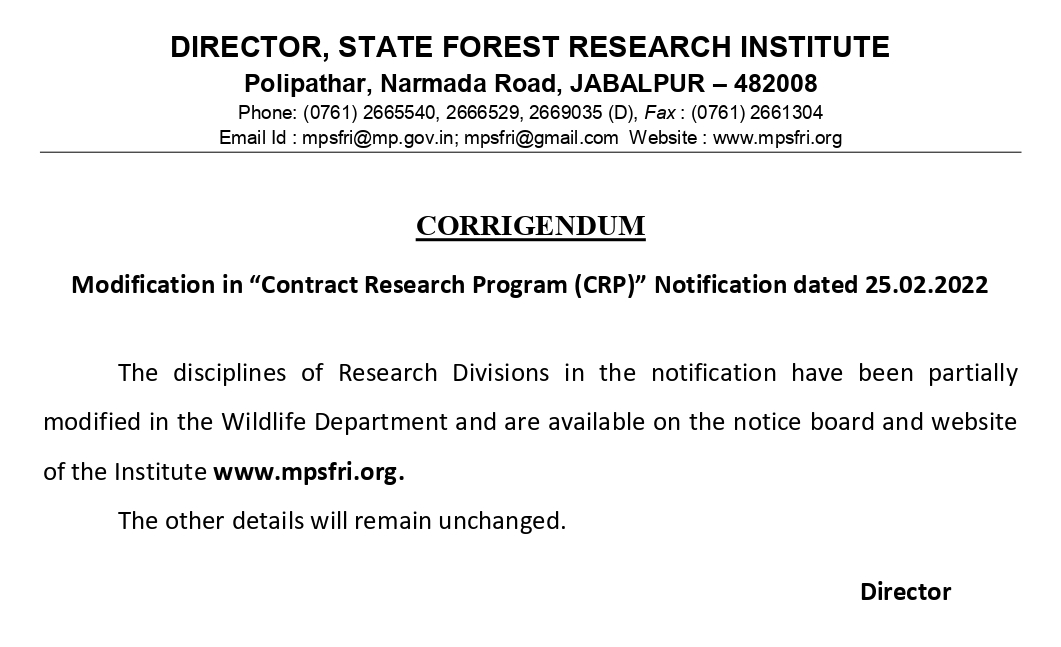Click the www.mpsfri.org link in the body text
The height and width of the screenshot is (647, 1061).
click(x=309, y=472)
